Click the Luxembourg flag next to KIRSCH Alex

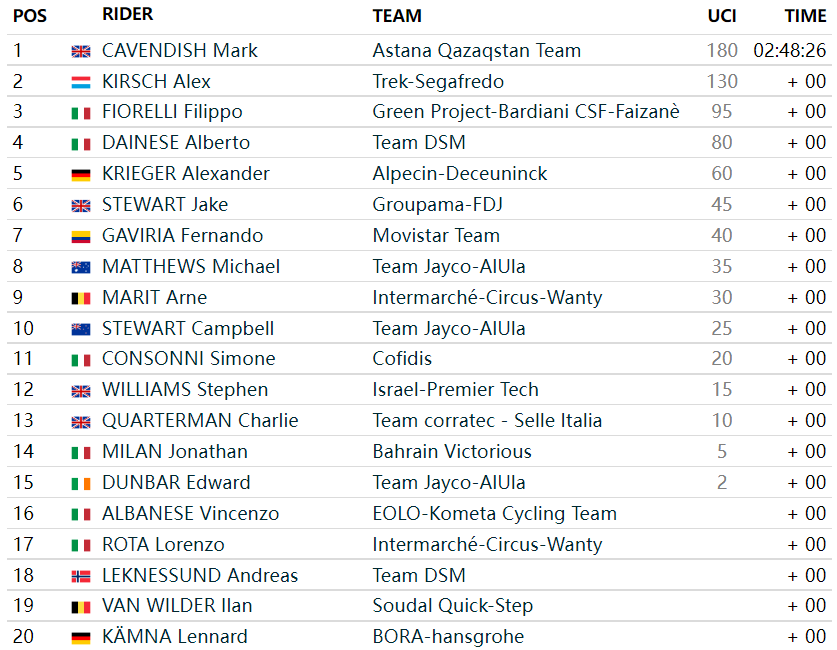click(81, 82)
